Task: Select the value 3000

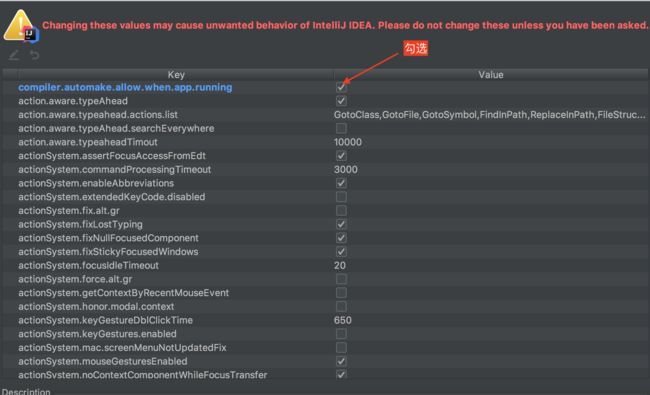Action: pyautogui.click(x=346, y=169)
